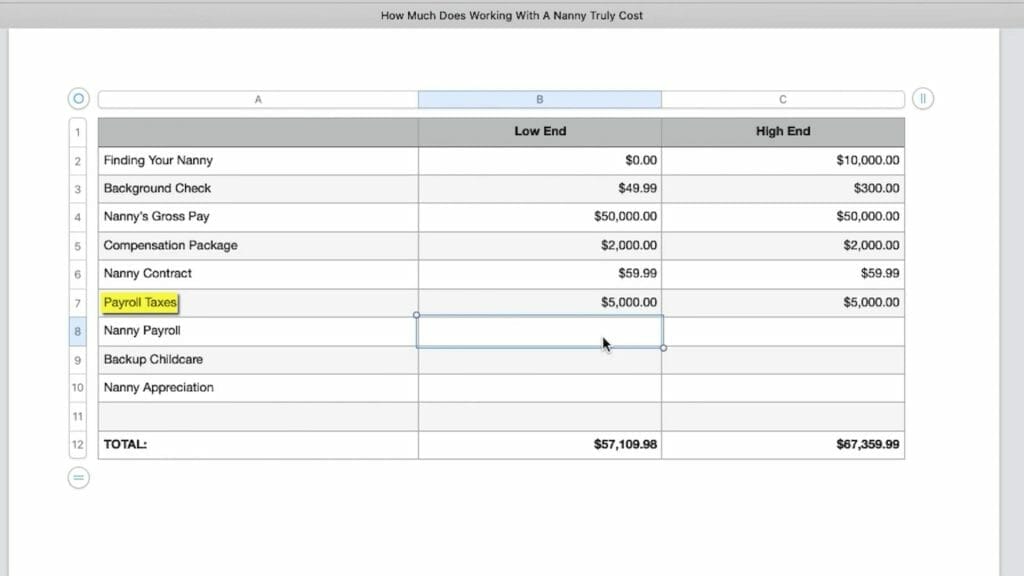Select column C header
1024x576 pixels.
(x=783, y=100)
